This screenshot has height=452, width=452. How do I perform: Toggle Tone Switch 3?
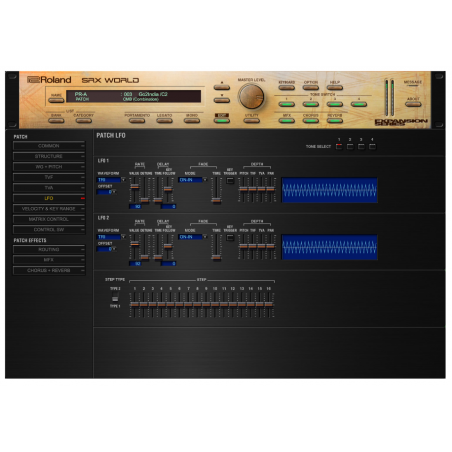[335, 104]
